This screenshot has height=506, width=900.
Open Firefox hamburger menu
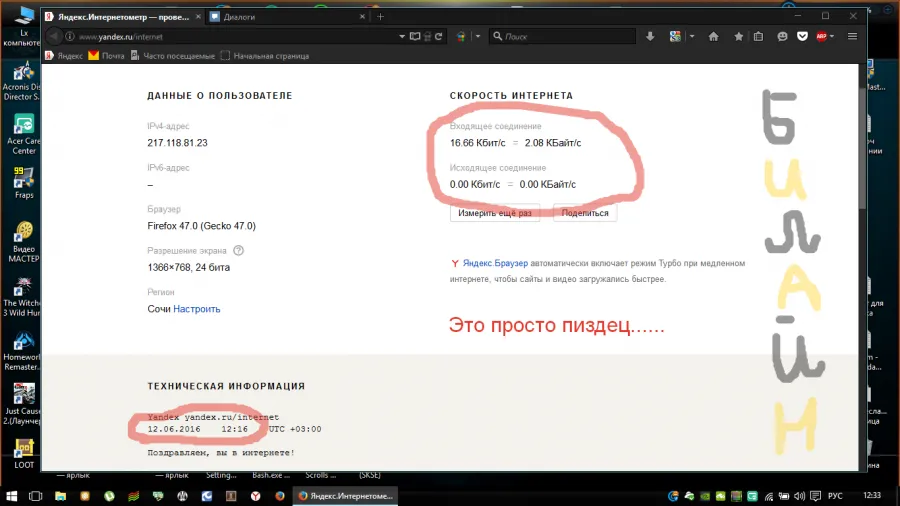click(x=852, y=36)
